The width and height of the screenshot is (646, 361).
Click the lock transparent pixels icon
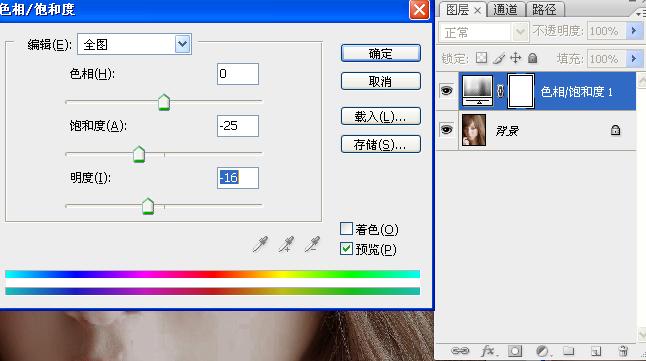coord(481,58)
